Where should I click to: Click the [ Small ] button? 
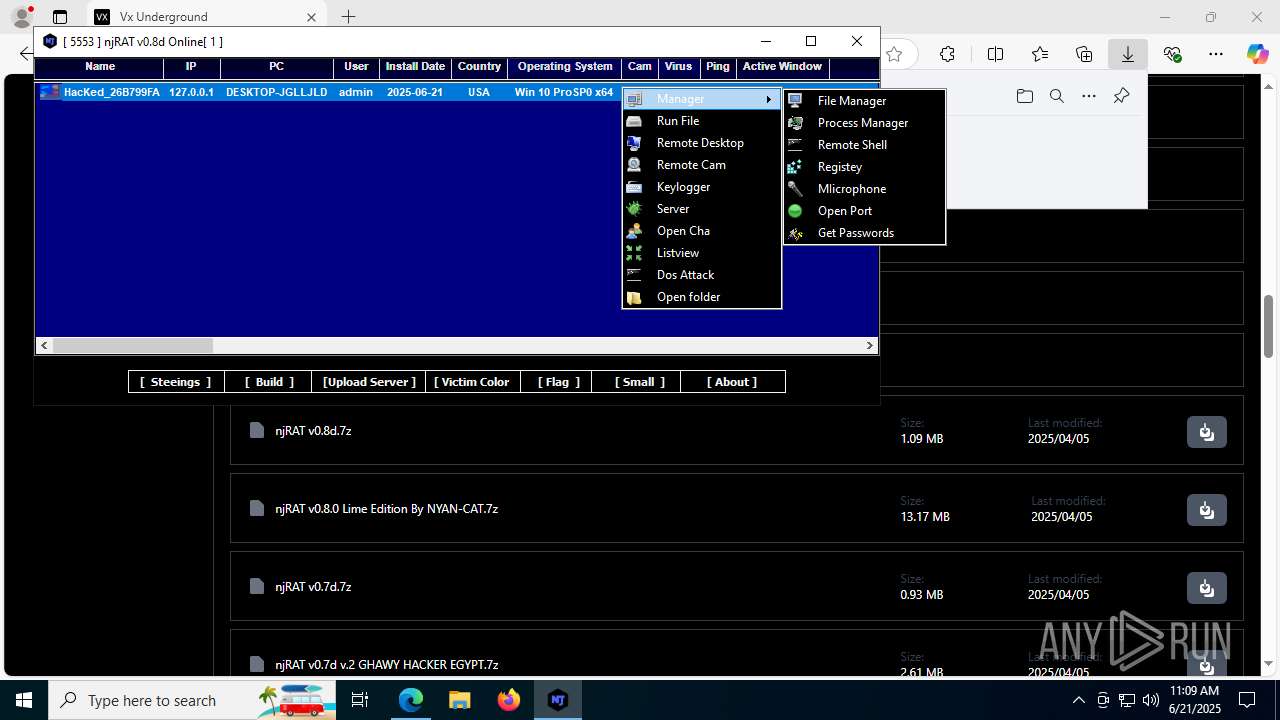[x=638, y=382]
